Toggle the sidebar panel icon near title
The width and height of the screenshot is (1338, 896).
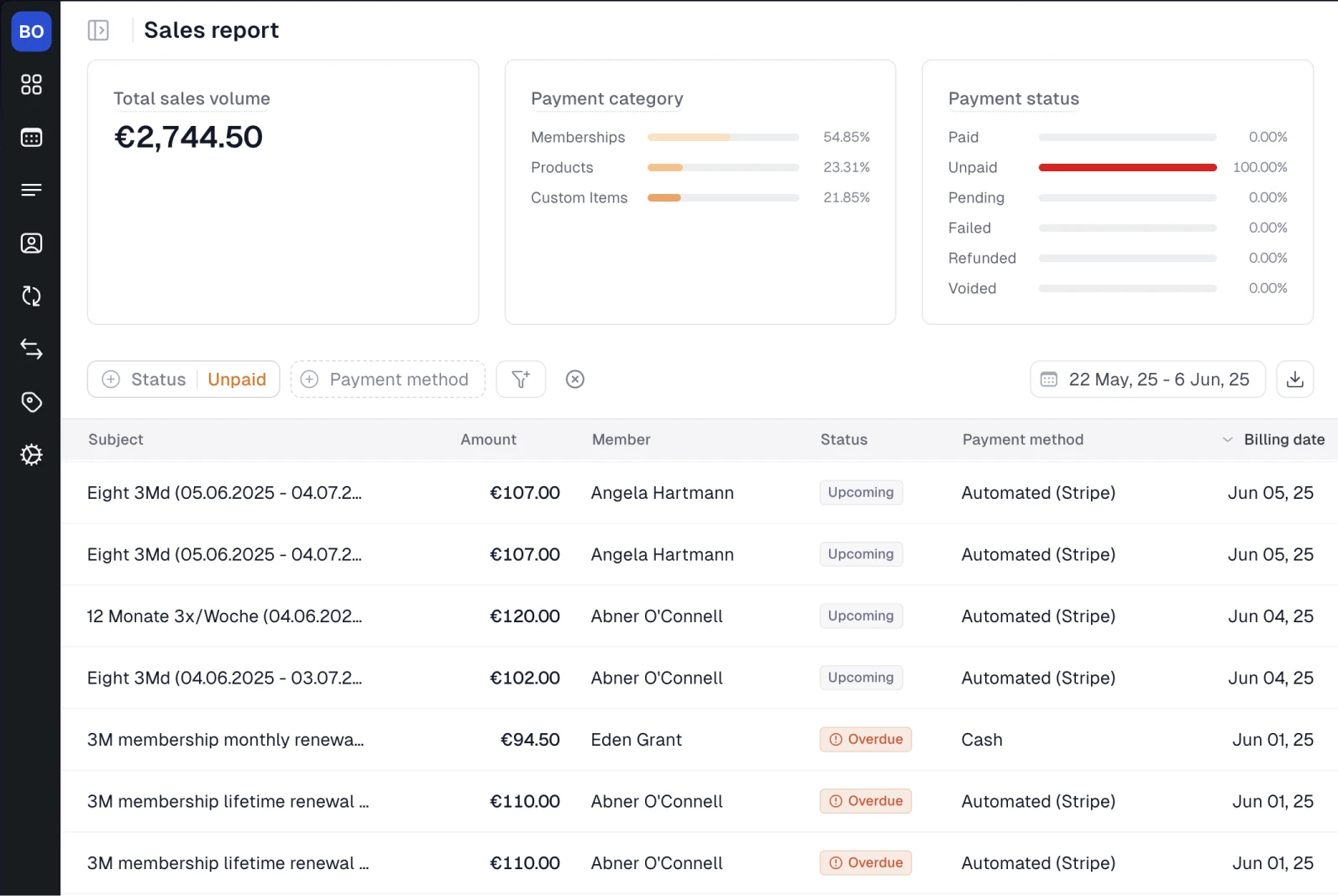98,30
